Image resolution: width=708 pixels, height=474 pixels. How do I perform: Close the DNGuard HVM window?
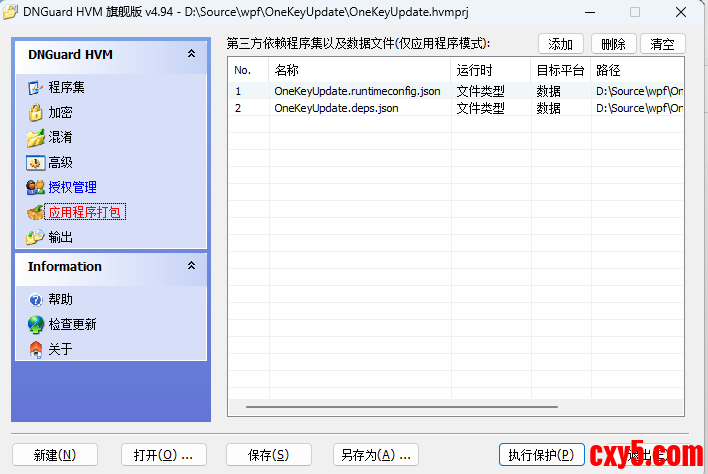681,12
